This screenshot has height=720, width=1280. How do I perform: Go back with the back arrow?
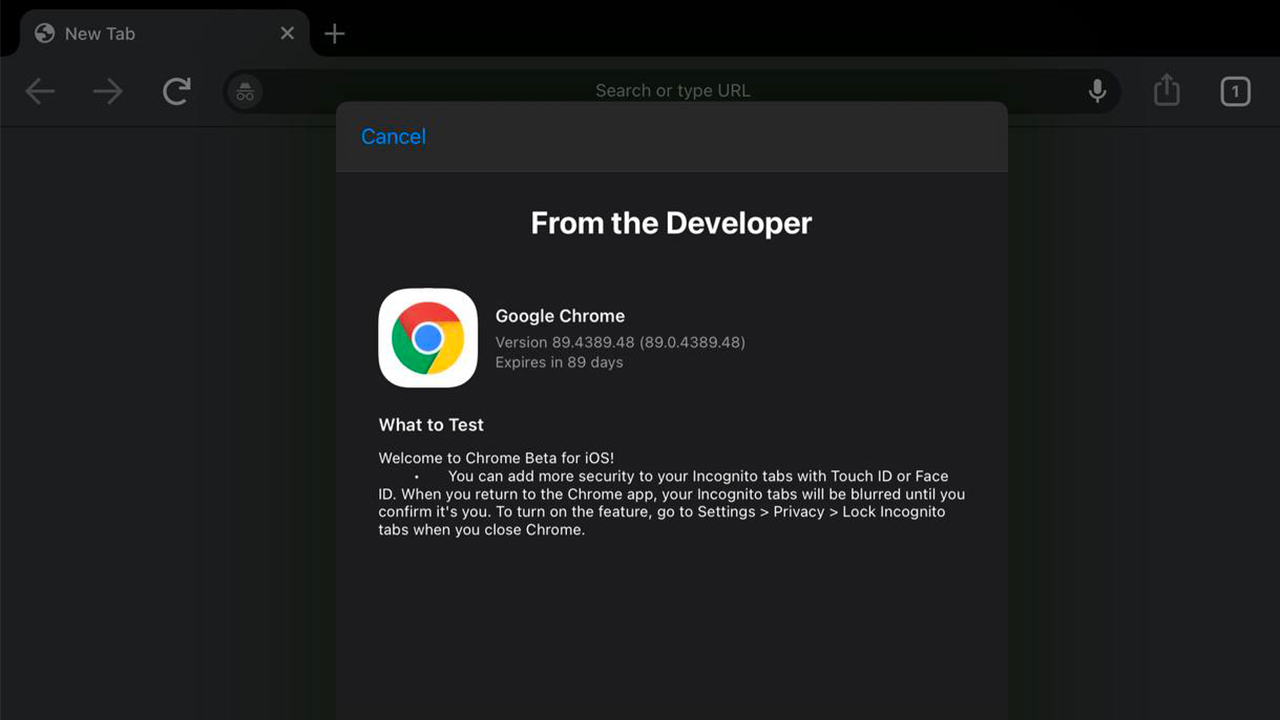pyautogui.click(x=40, y=92)
